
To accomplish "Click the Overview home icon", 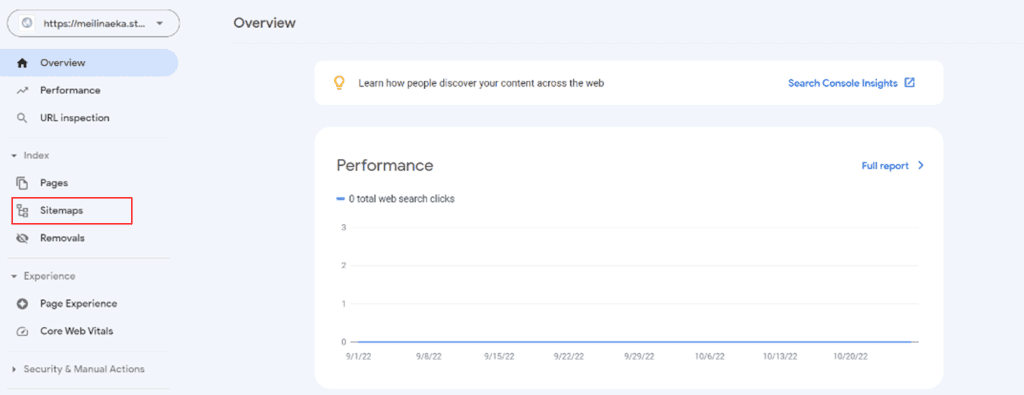I will click(22, 63).
